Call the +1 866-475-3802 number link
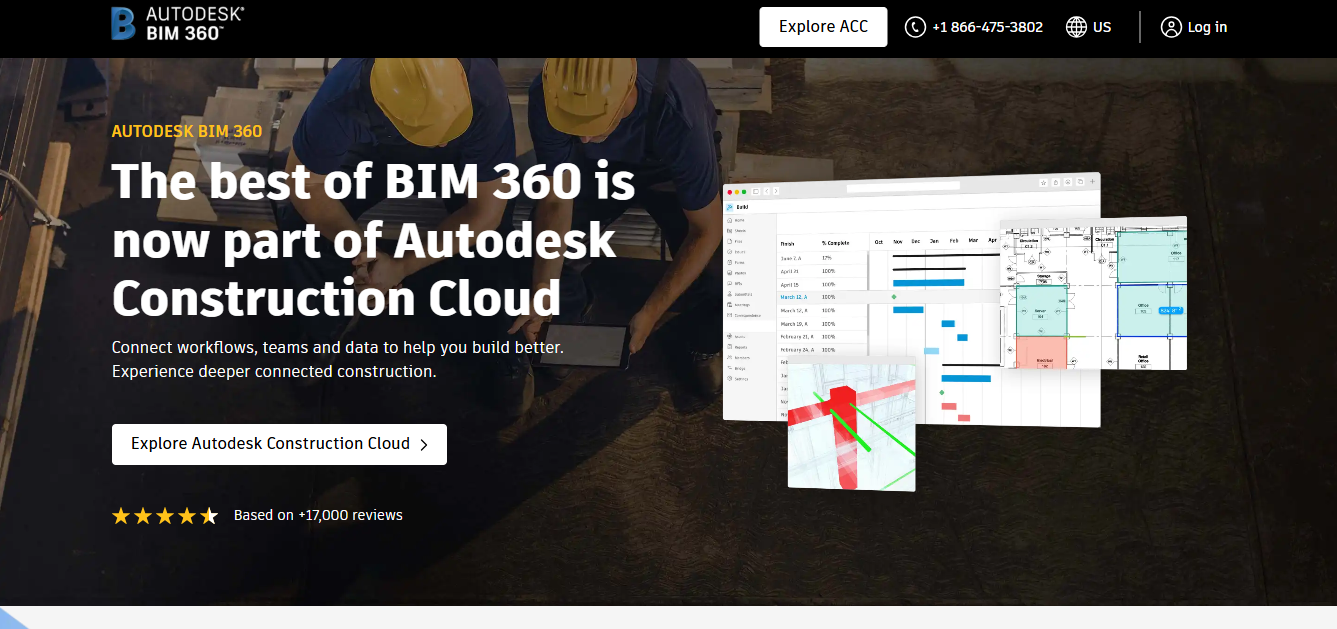 click(x=987, y=27)
